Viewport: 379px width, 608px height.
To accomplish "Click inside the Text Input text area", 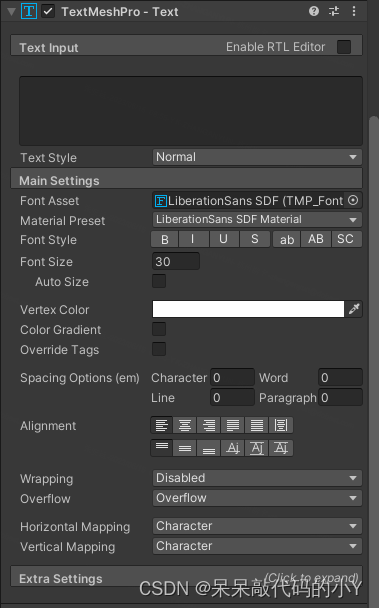I will 191,111.
